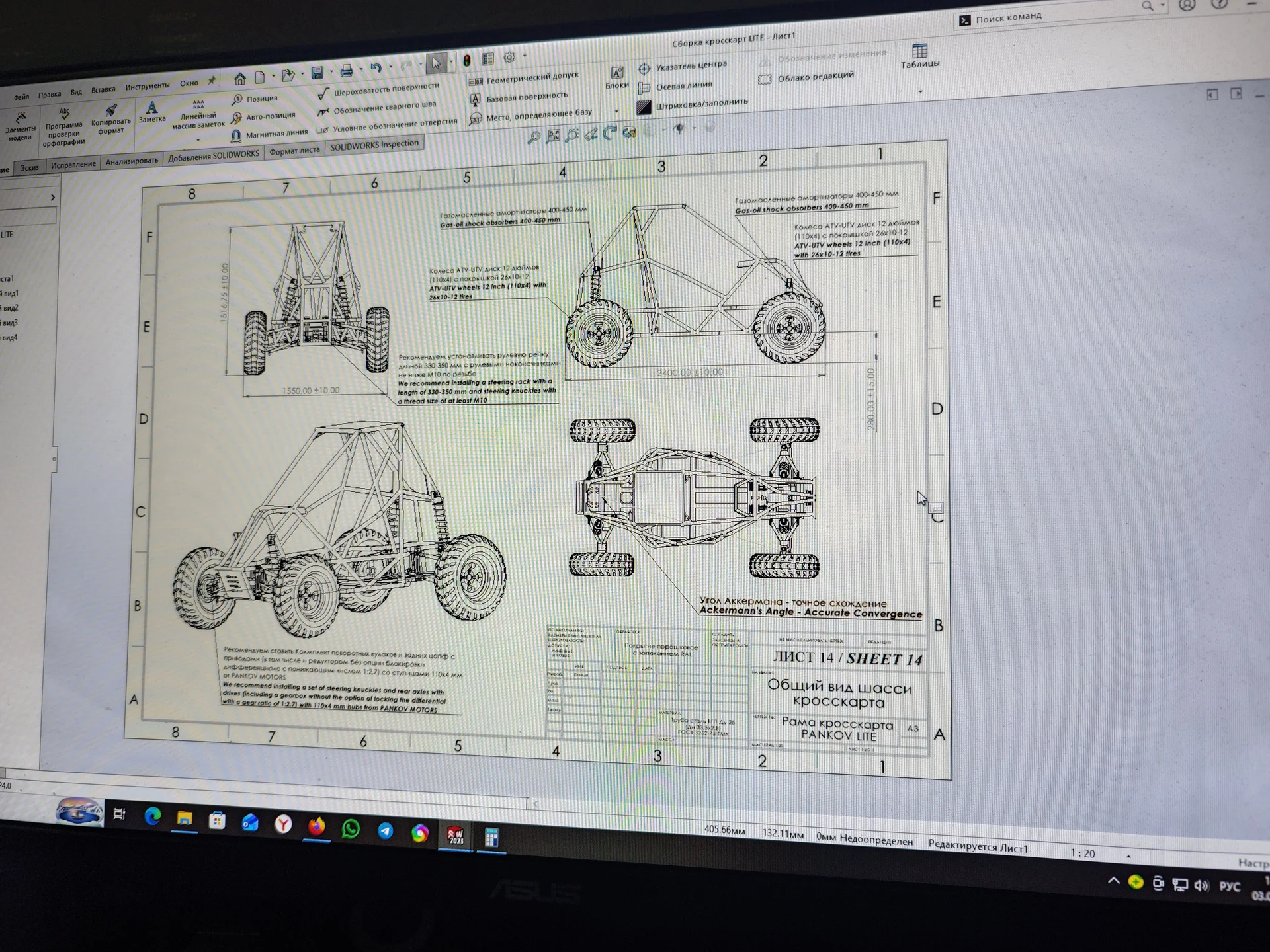This screenshot has height=952, width=1270.
Task: Click Zoom to Fit magnifier icon
Action: click(x=534, y=138)
